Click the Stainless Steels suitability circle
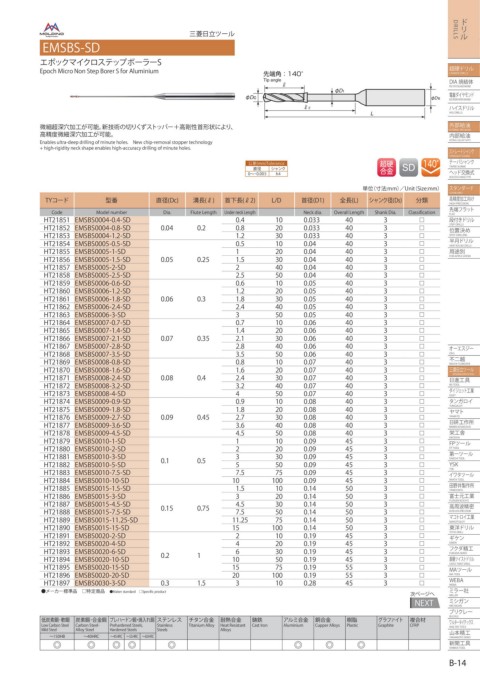The width and height of the screenshot is (480, 677). 171,645
